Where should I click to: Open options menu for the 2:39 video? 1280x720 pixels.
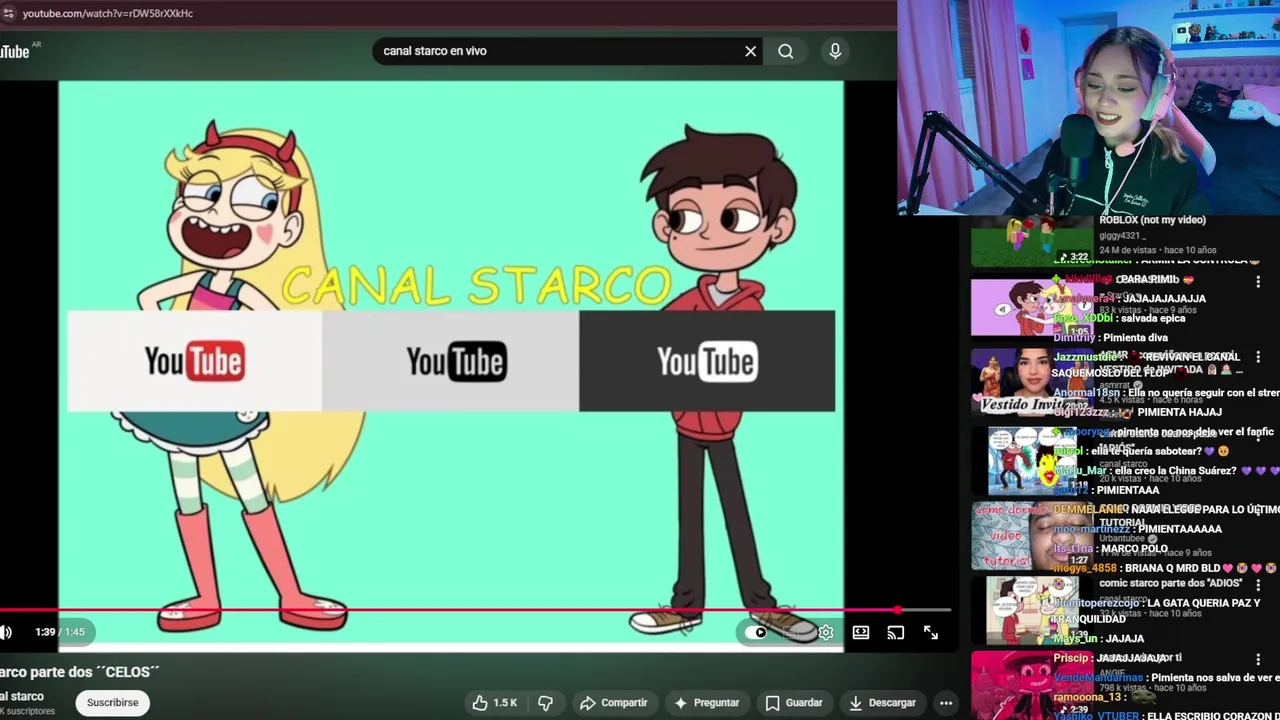pos(1258,660)
